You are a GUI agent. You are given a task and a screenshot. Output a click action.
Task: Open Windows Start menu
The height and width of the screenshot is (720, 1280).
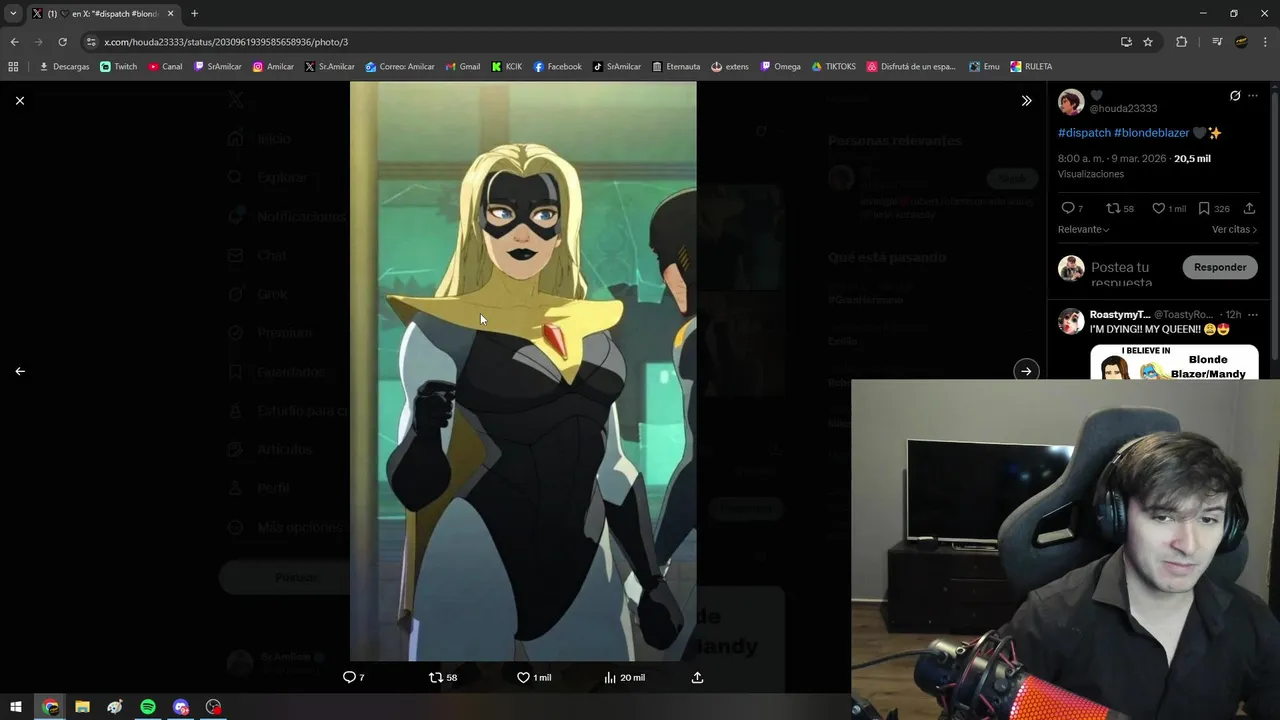[x=16, y=707]
